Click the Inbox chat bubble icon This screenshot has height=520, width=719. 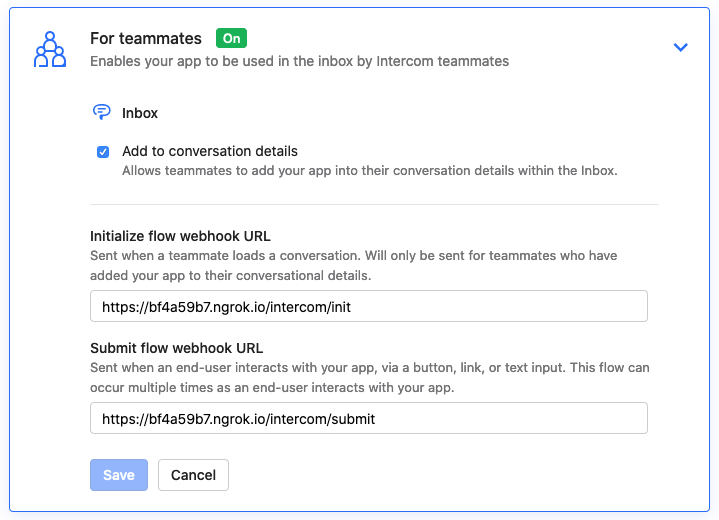tap(101, 113)
